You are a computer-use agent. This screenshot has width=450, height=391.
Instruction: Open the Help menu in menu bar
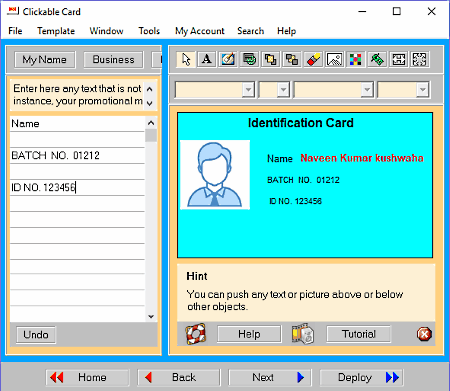pos(286,31)
